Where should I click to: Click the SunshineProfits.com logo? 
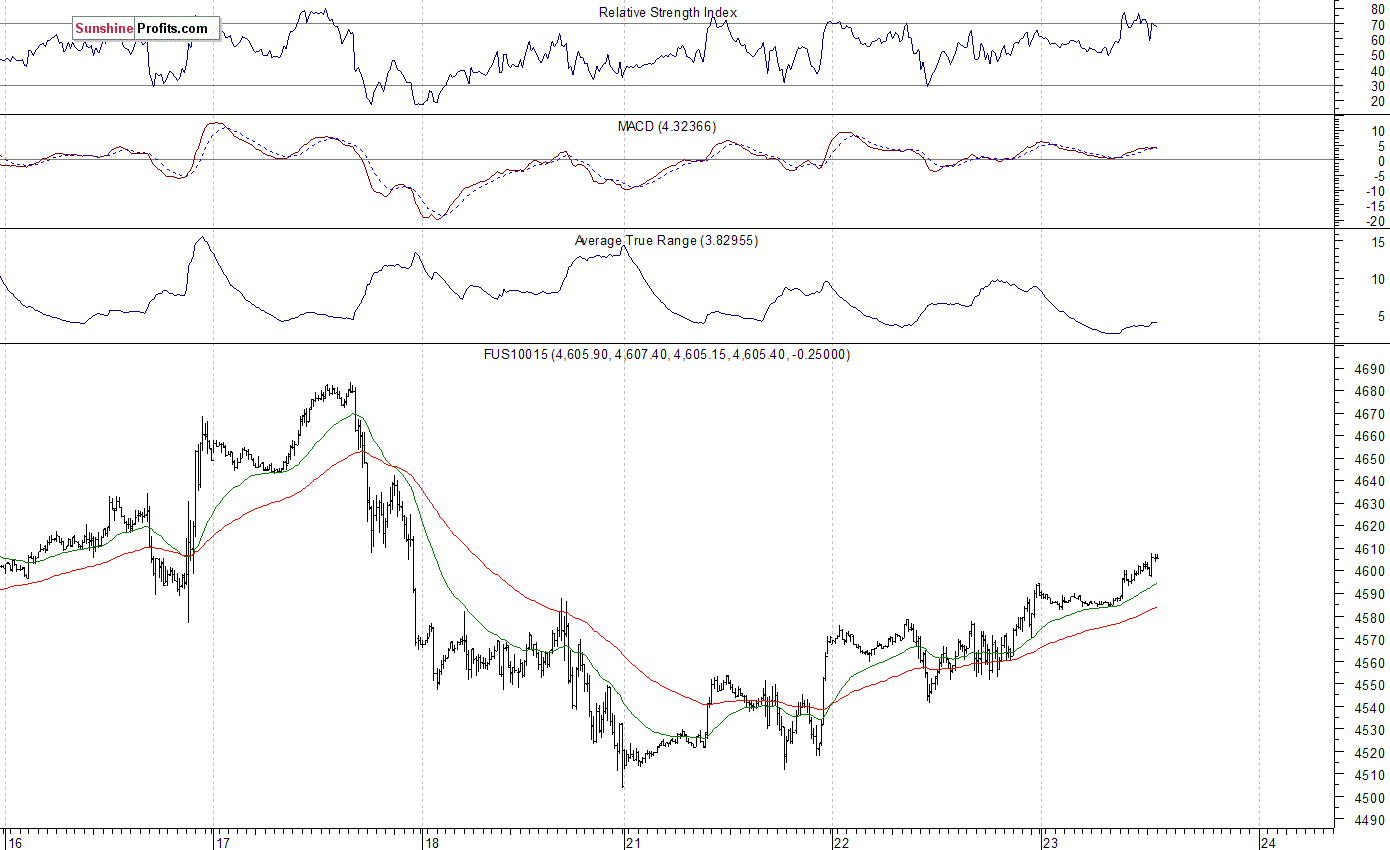[x=146, y=29]
